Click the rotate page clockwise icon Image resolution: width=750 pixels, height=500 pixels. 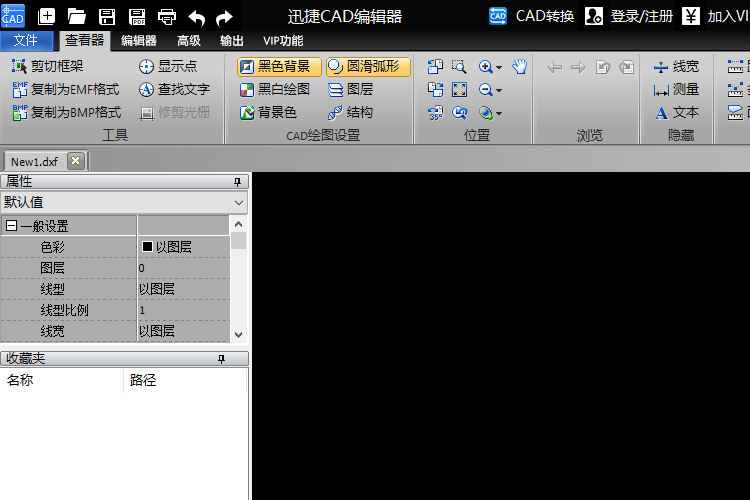click(x=435, y=89)
